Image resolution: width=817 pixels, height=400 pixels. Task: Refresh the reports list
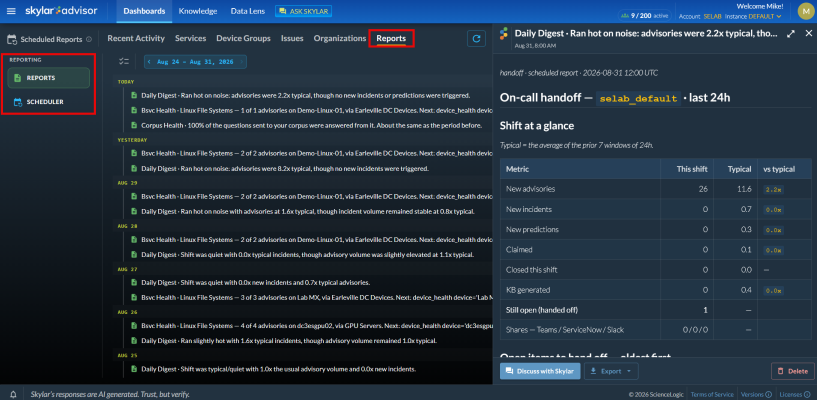[x=476, y=39]
